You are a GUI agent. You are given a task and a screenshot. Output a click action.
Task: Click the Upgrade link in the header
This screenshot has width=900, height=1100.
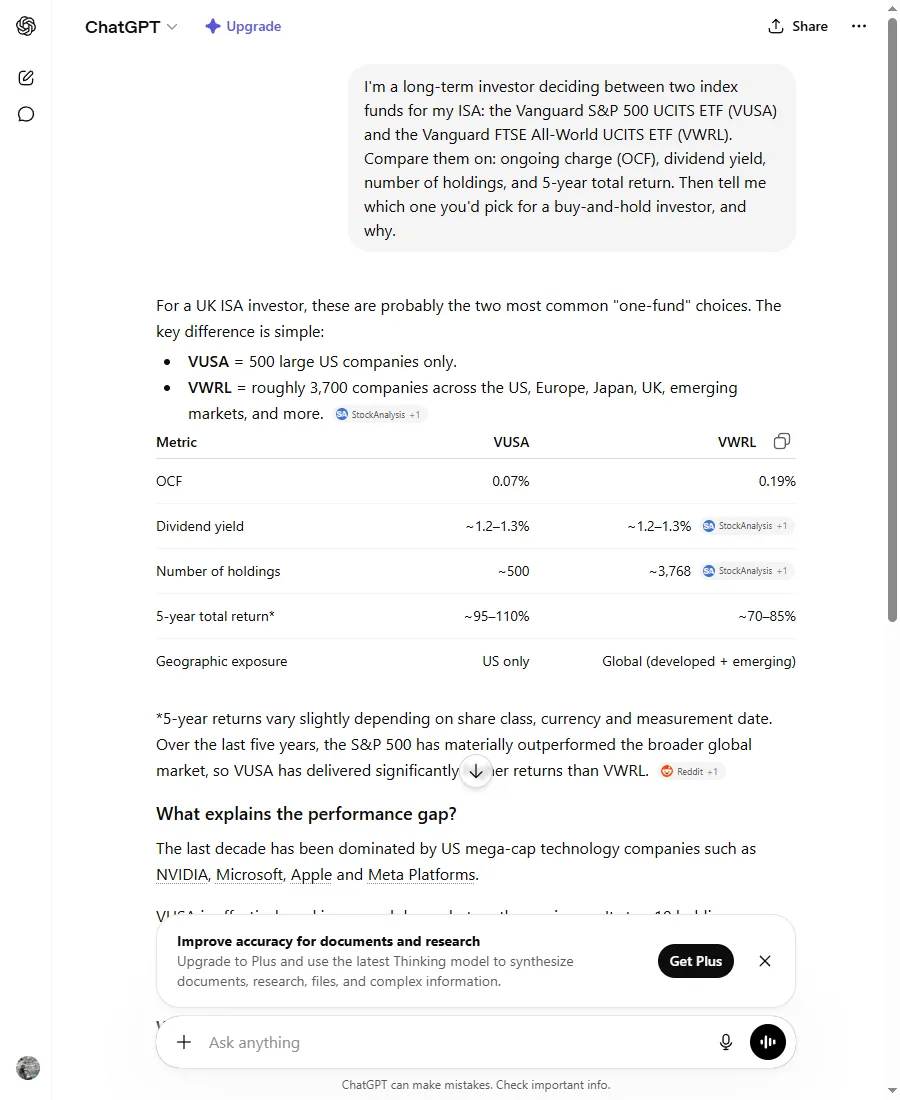pos(243,26)
